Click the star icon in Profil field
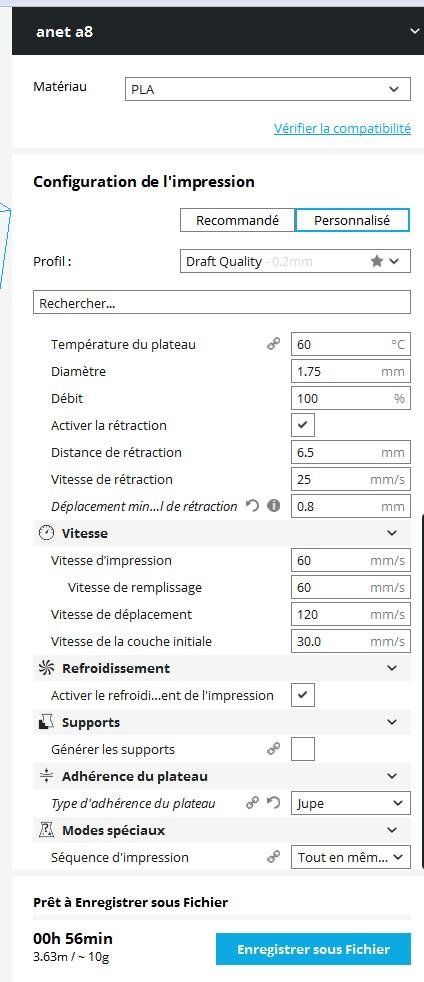The width and height of the screenshot is (424, 982). (x=376, y=261)
